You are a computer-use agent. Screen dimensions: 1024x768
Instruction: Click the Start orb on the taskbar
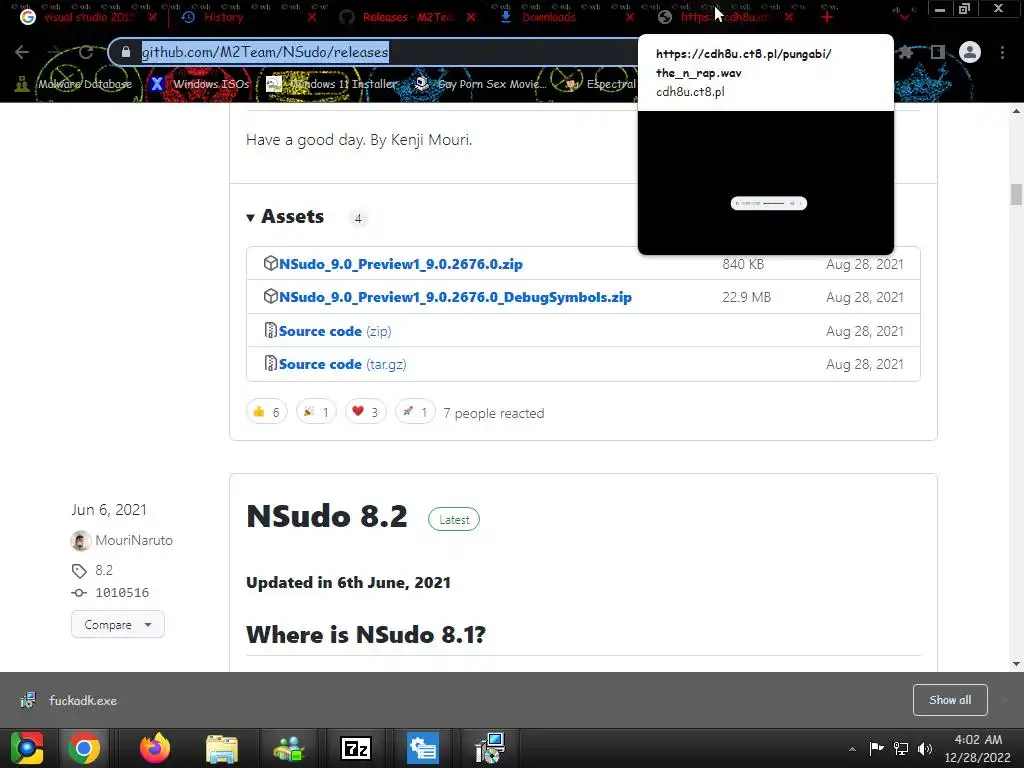coord(27,748)
